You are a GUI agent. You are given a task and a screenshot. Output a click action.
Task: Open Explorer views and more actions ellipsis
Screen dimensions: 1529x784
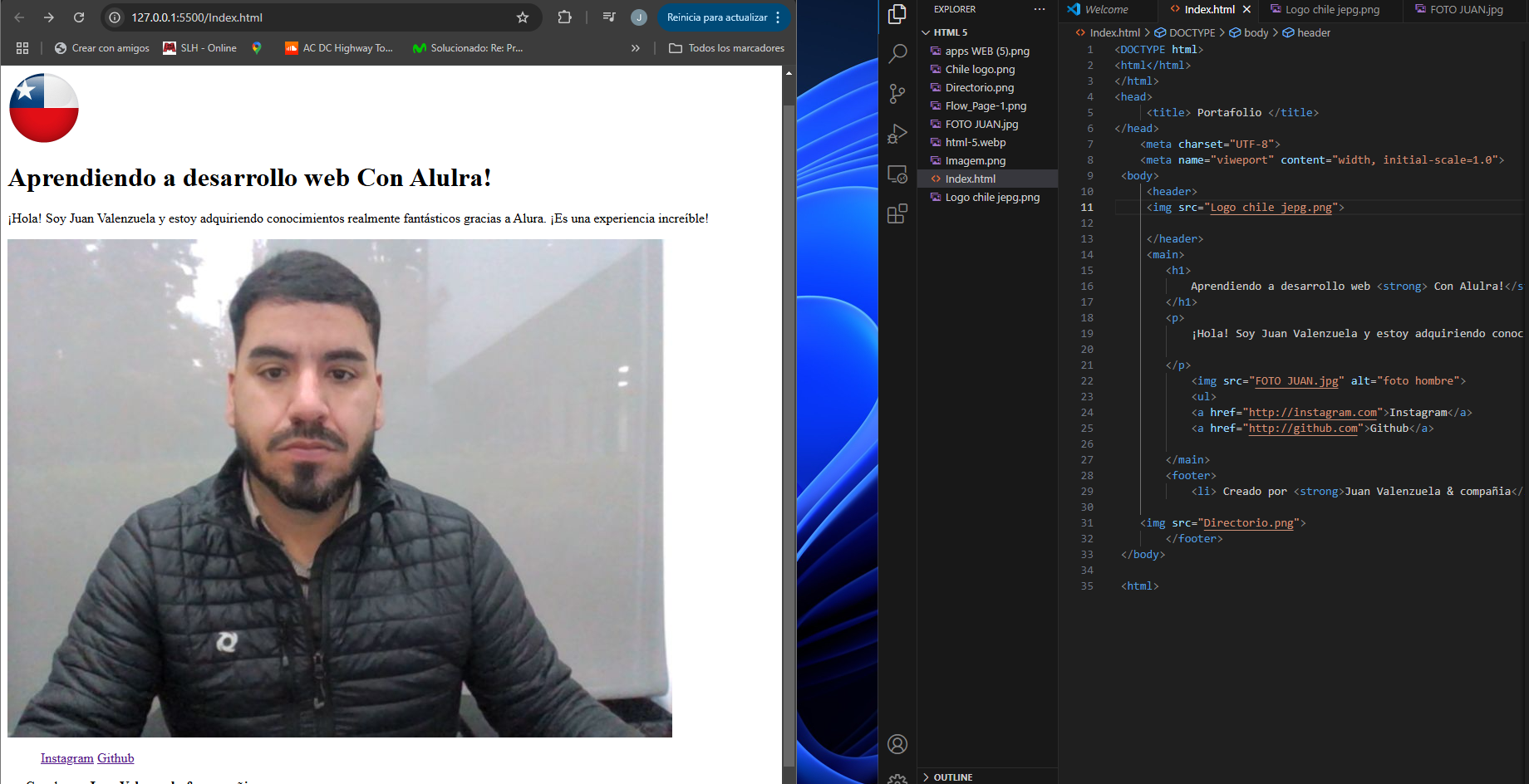pos(1040,9)
